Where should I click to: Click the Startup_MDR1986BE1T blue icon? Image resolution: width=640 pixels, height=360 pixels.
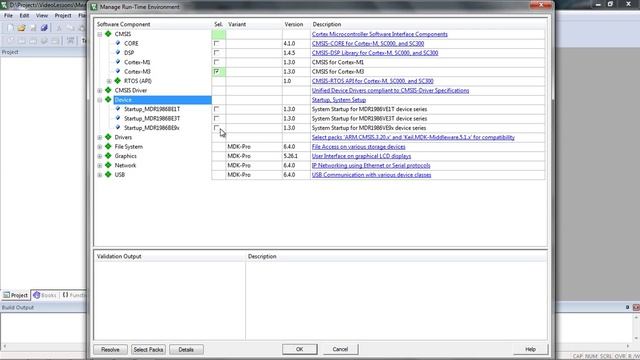(118, 109)
